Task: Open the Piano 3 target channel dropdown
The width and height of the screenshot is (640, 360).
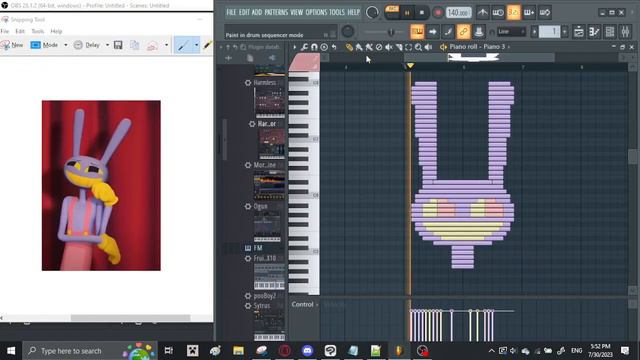Action: (478, 47)
